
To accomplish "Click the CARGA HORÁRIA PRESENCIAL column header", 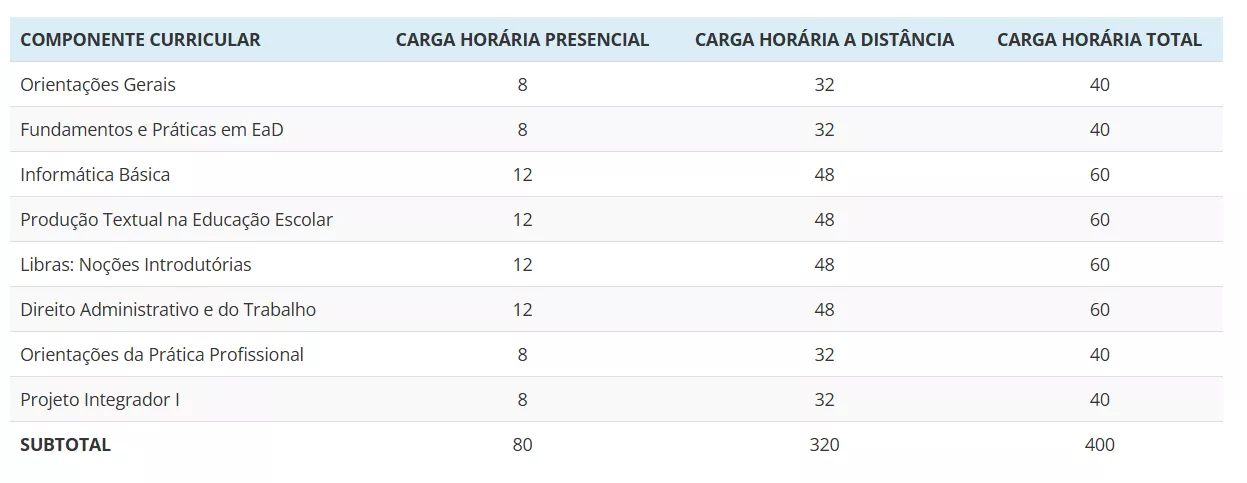I will [522, 40].
